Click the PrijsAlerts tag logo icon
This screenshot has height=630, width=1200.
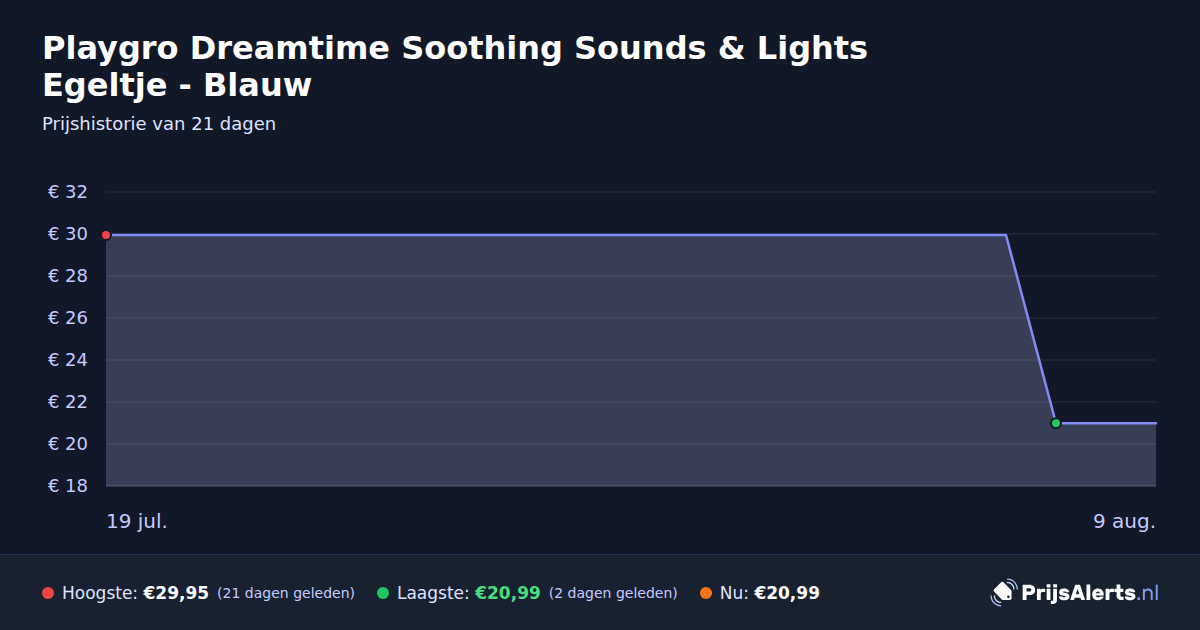click(x=1003, y=593)
